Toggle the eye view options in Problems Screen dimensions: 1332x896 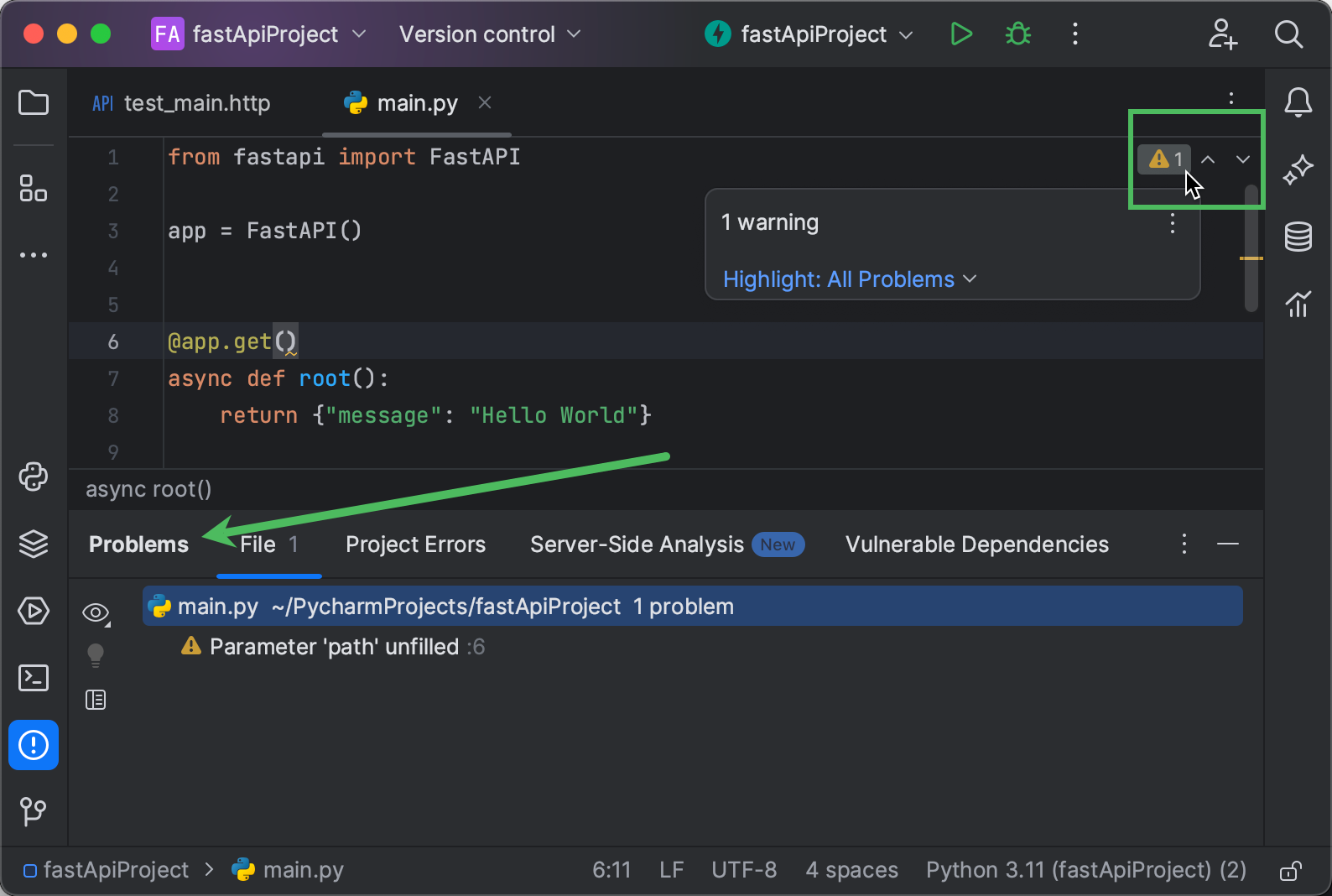(x=96, y=613)
